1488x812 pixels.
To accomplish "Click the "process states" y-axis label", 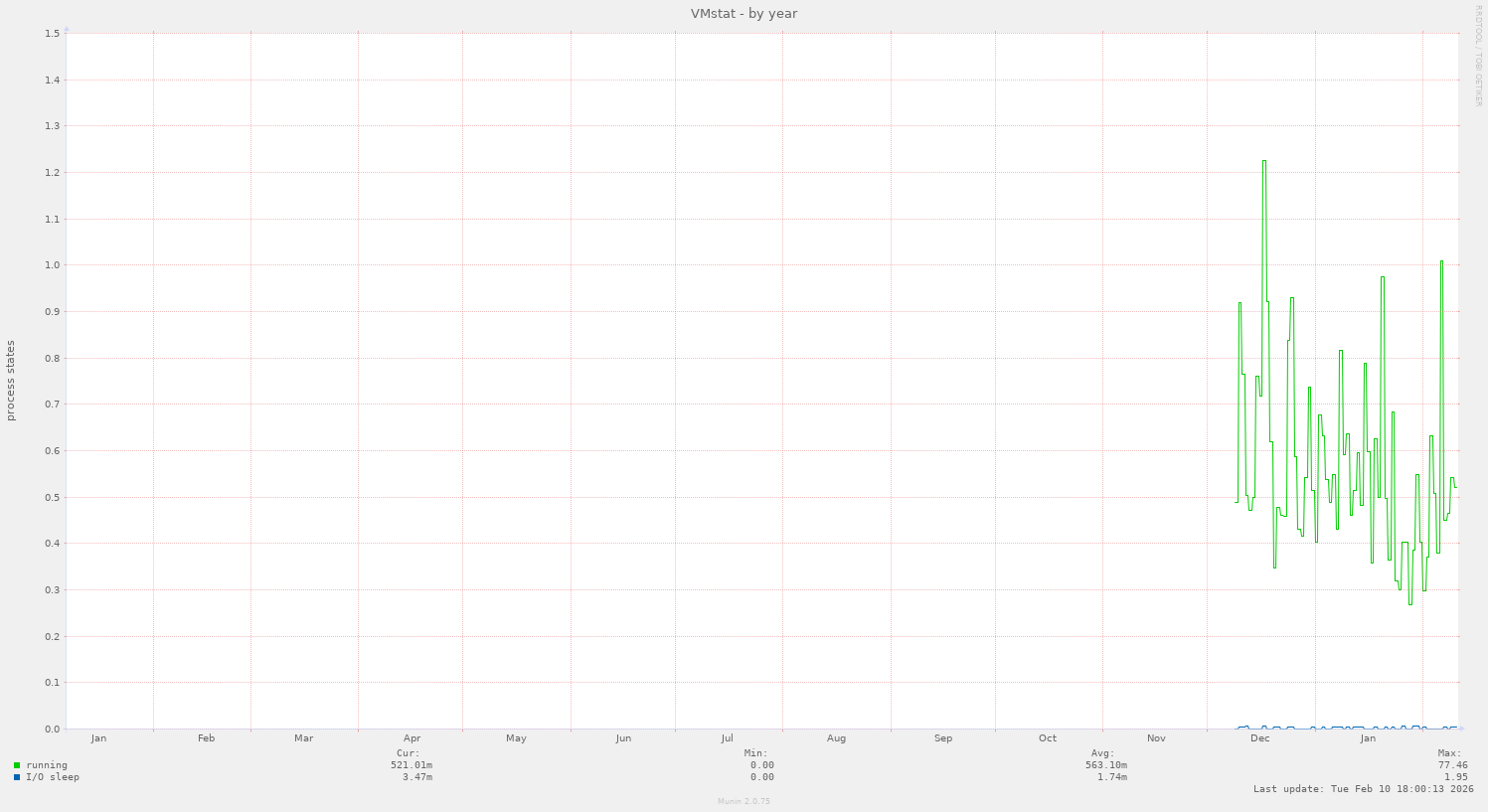I will coord(11,381).
